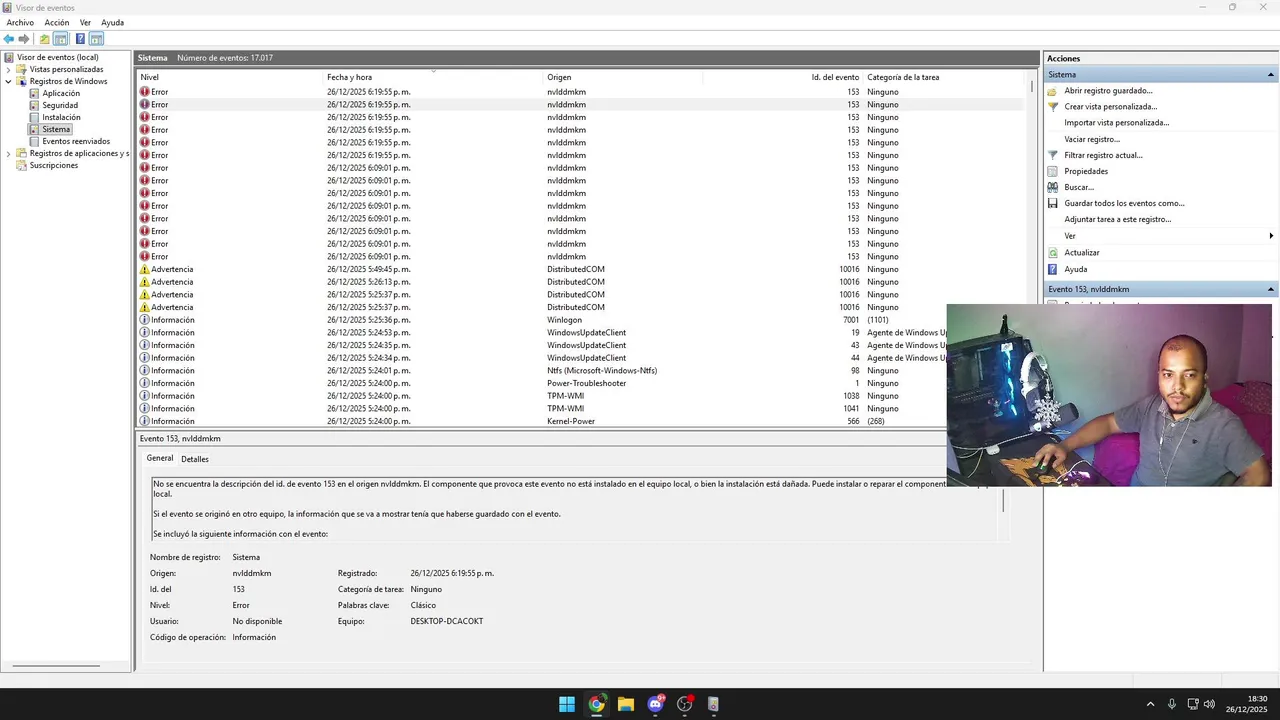This screenshot has width=1280, height=720.
Task: Click the Up one level folder icon
Action: [x=44, y=39]
